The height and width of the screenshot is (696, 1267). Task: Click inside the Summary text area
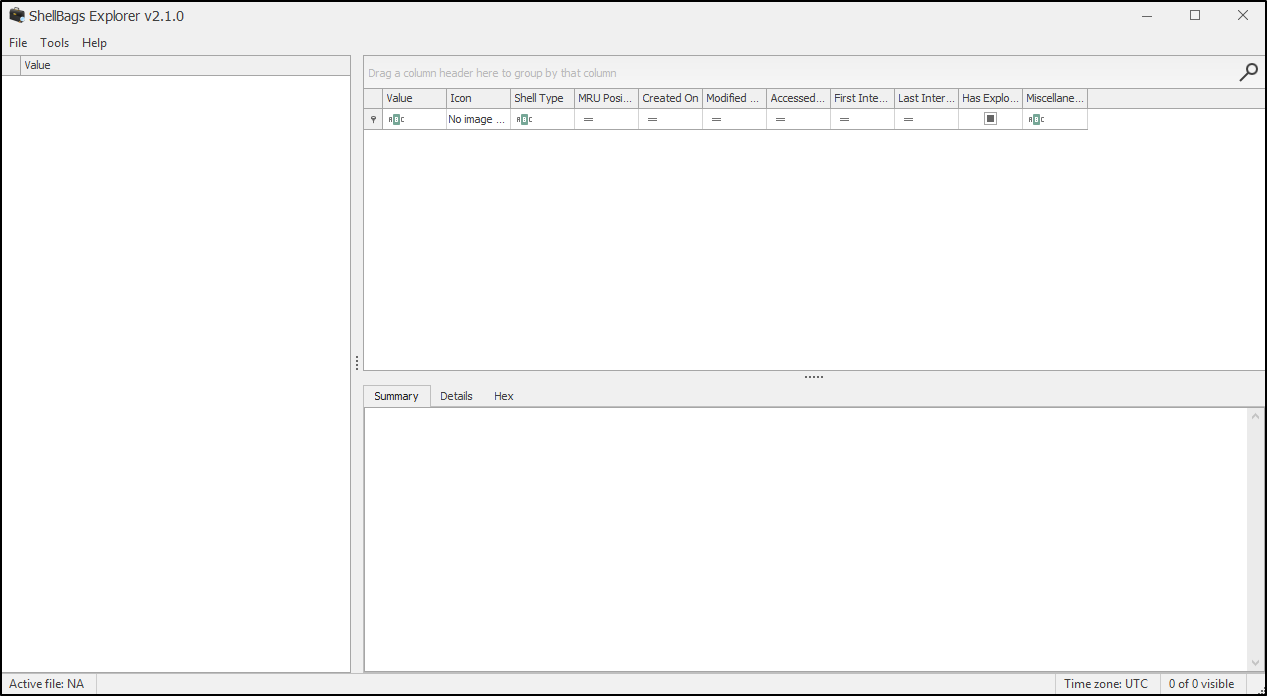coord(806,539)
